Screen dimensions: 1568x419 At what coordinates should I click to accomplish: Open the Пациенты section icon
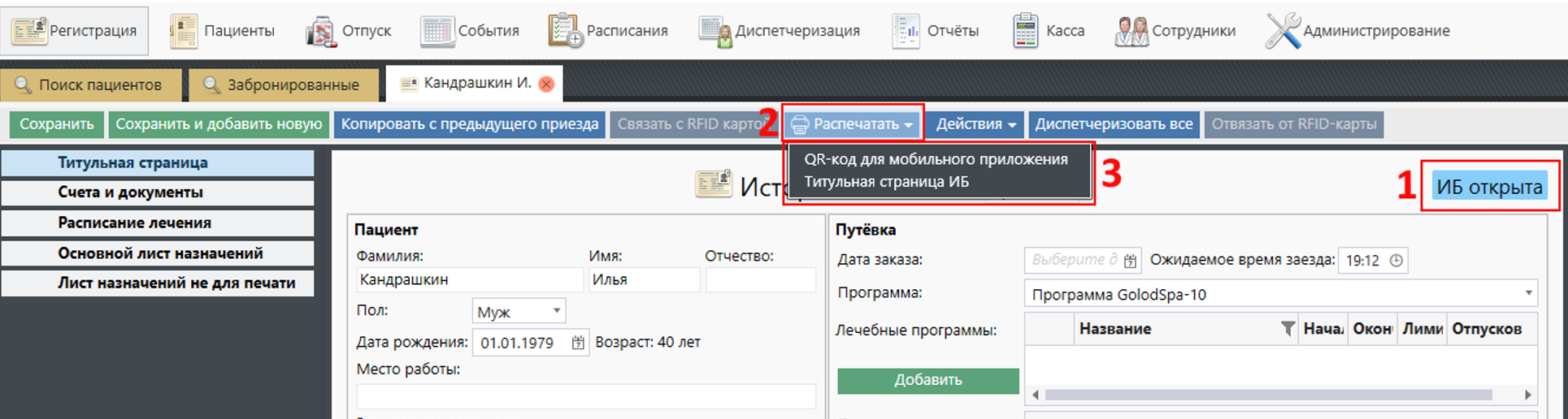[x=184, y=31]
